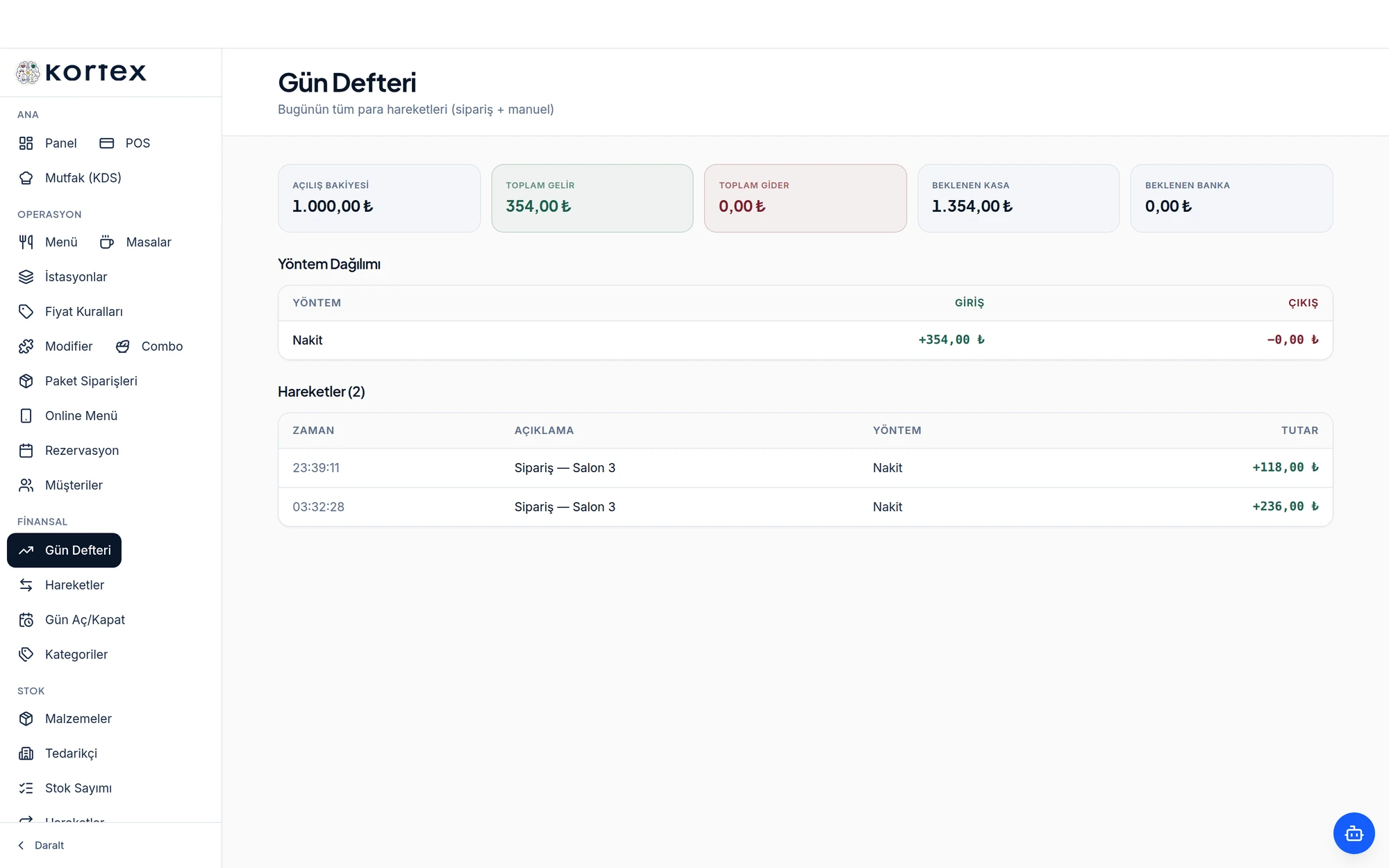Collapse the sidebar with Daralt
This screenshot has height=868, width=1389.
[41, 845]
